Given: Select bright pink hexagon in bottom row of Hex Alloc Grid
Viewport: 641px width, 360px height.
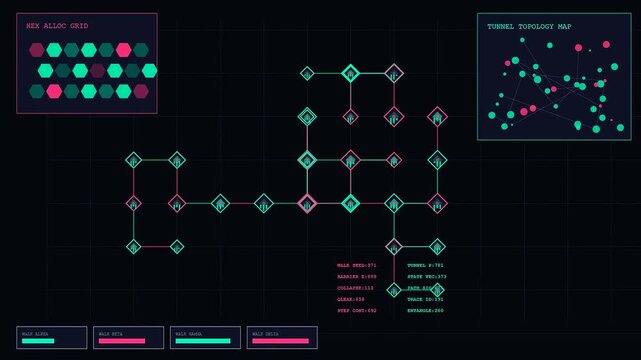Looking at the screenshot, I should 54,91.
